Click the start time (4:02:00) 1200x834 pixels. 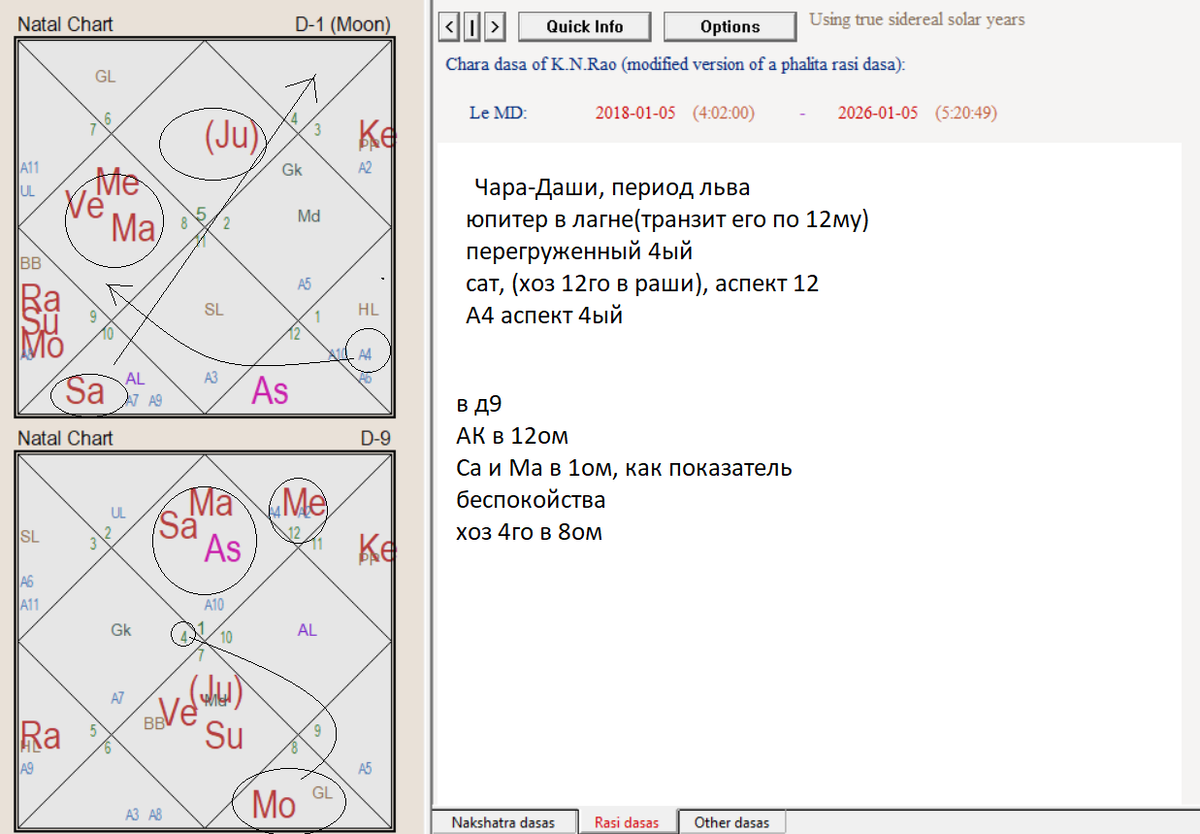click(x=723, y=112)
